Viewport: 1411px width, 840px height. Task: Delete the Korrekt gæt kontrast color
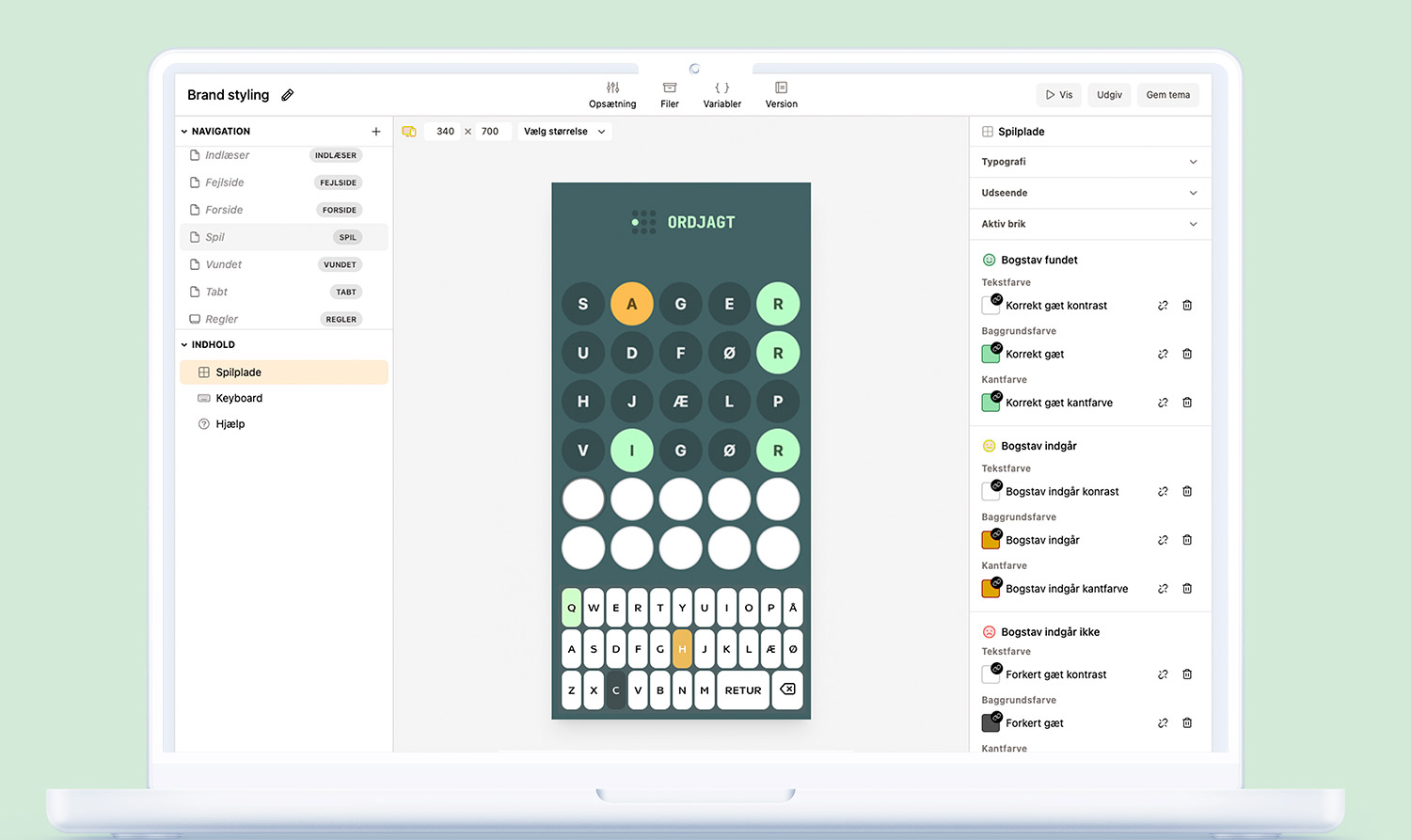coord(1187,306)
